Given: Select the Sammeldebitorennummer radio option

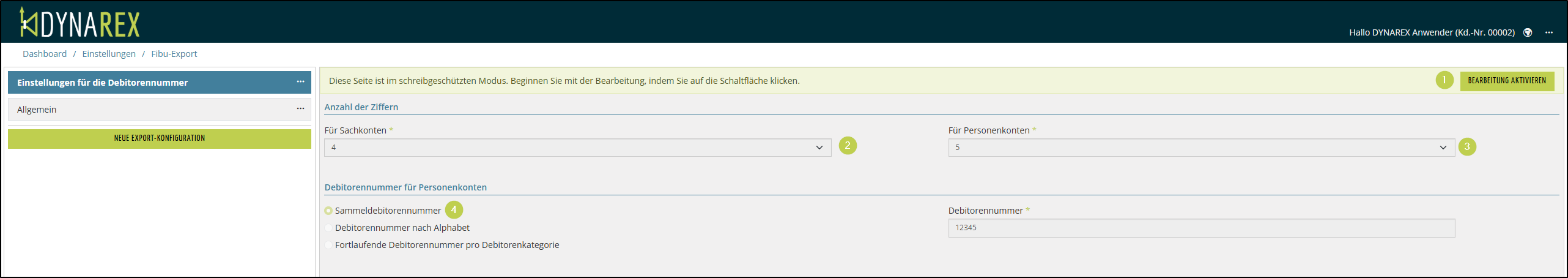Looking at the screenshot, I should pyautogui.click(x=329, y=211).
